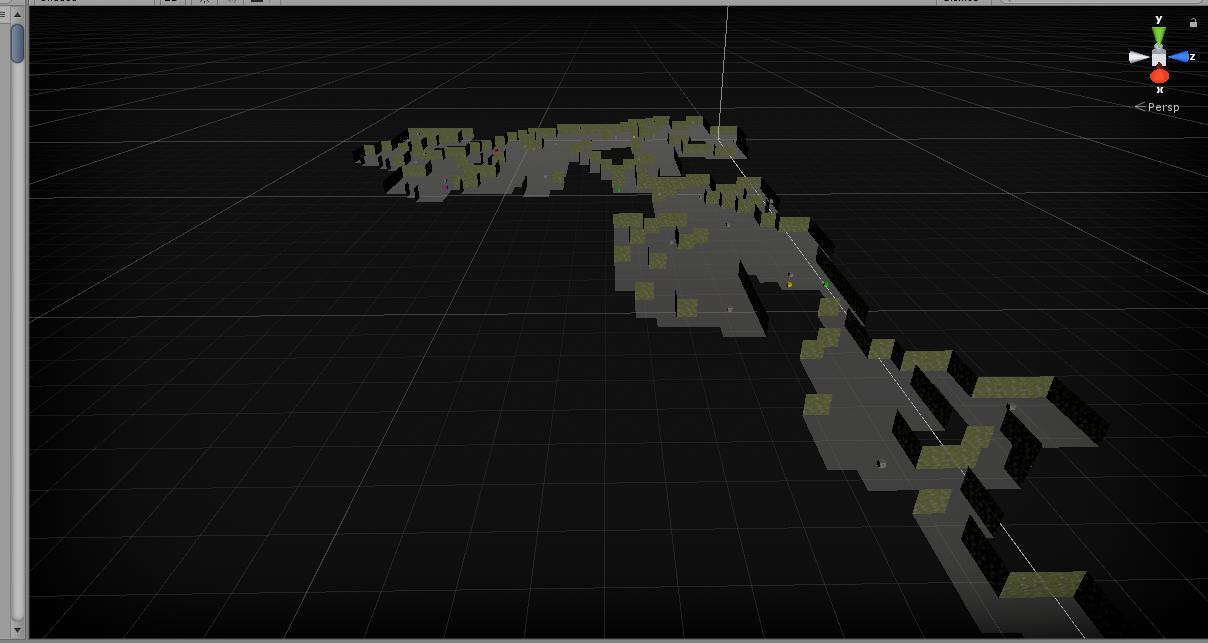Toggle the gizmo rotation lock icon
This screenshot has width=1208, height=643.
[x=1193, y=22]
